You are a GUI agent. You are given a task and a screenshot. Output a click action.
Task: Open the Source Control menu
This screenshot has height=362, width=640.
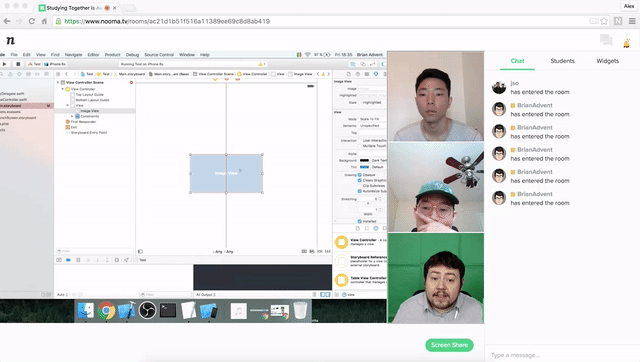[x=159, y=55]
